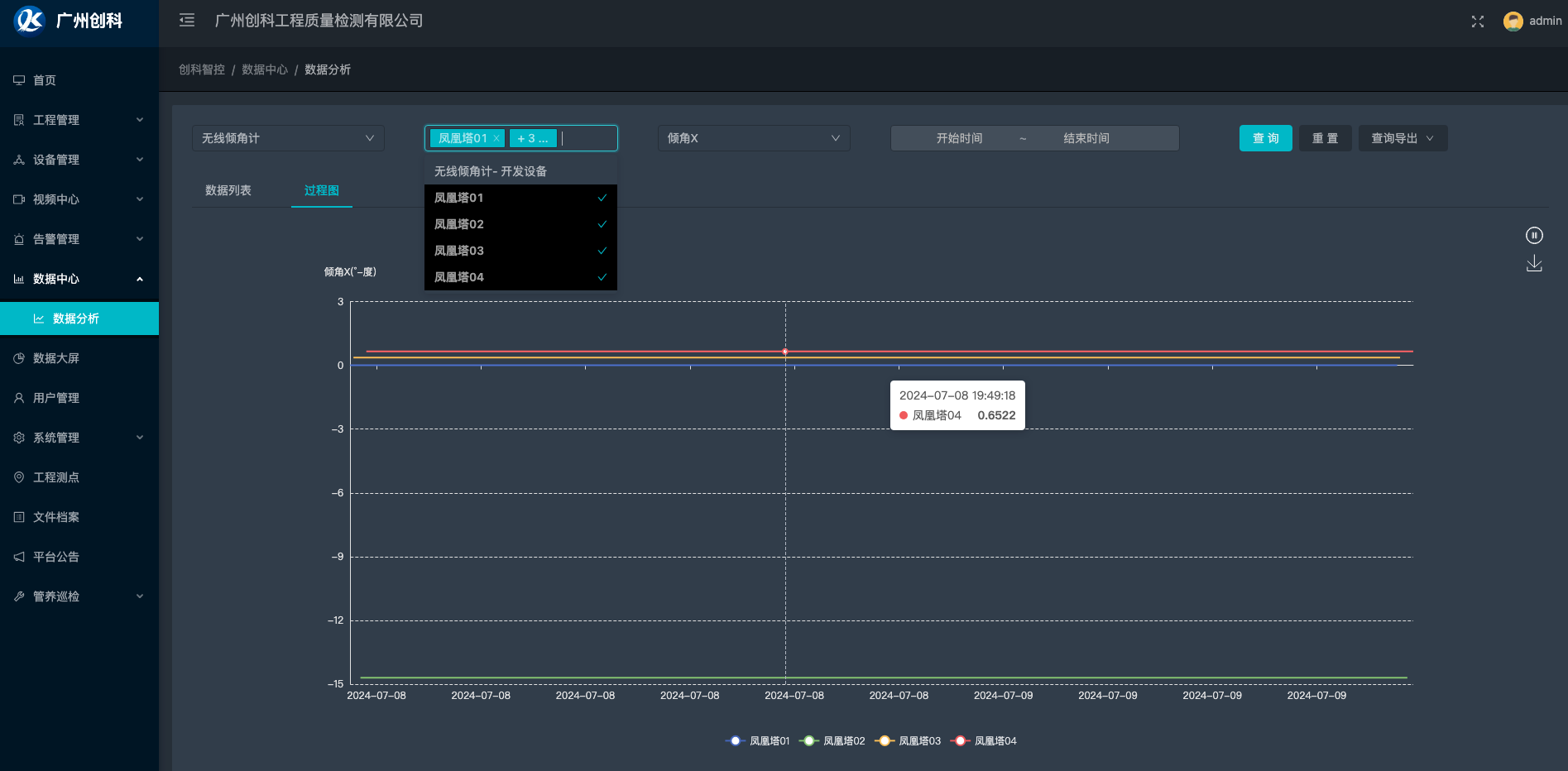Click the 重置 reset button
1568x771 pixels.
click(x=1325, y=138)
